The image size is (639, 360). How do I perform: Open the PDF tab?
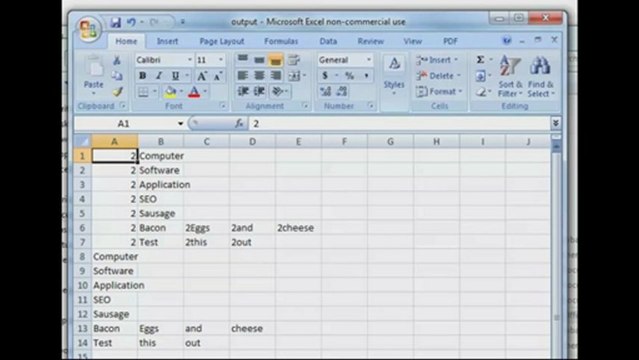pos(450,41)
